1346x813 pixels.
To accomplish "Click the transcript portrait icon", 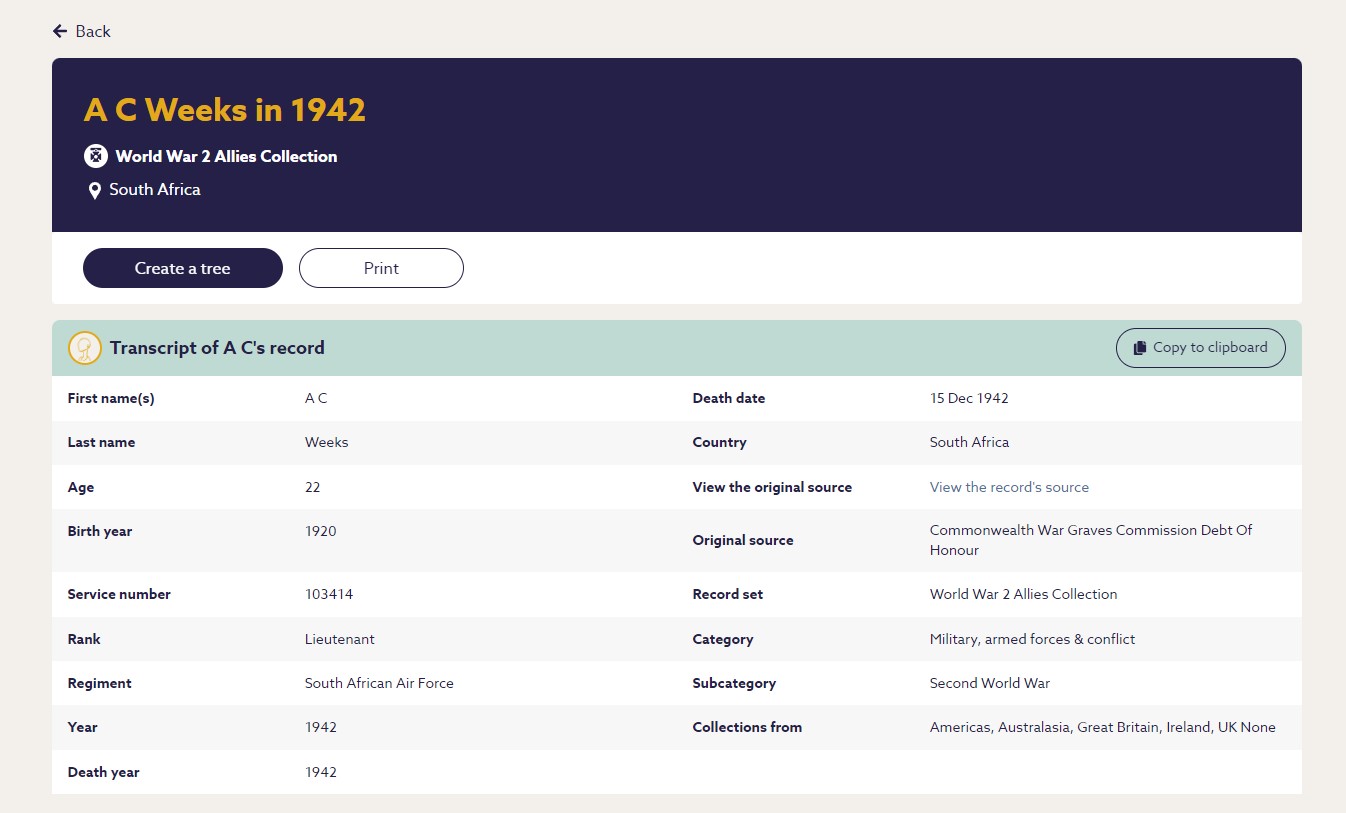I will click(85, 348).
